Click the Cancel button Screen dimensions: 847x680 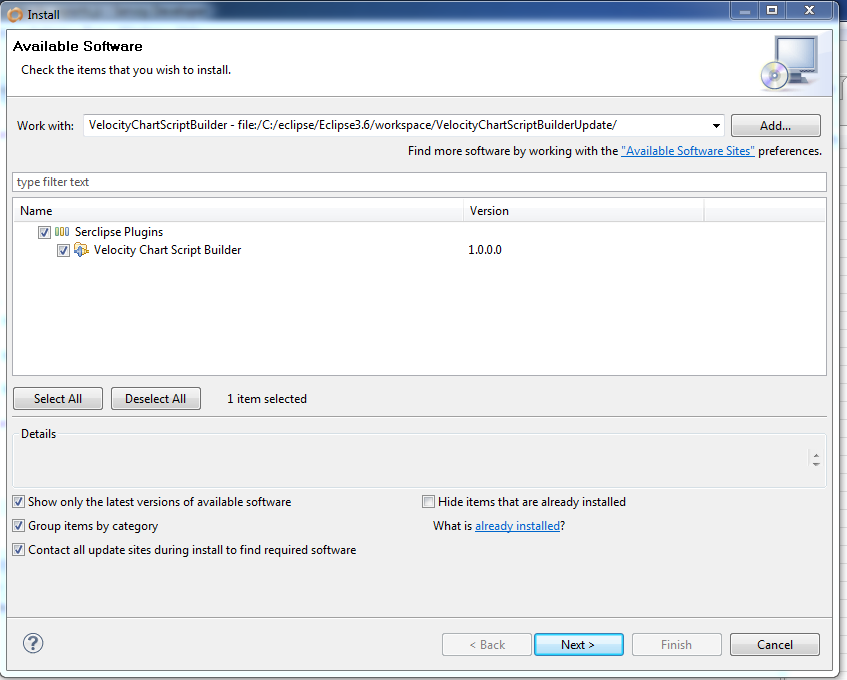(x=775, y=644)
